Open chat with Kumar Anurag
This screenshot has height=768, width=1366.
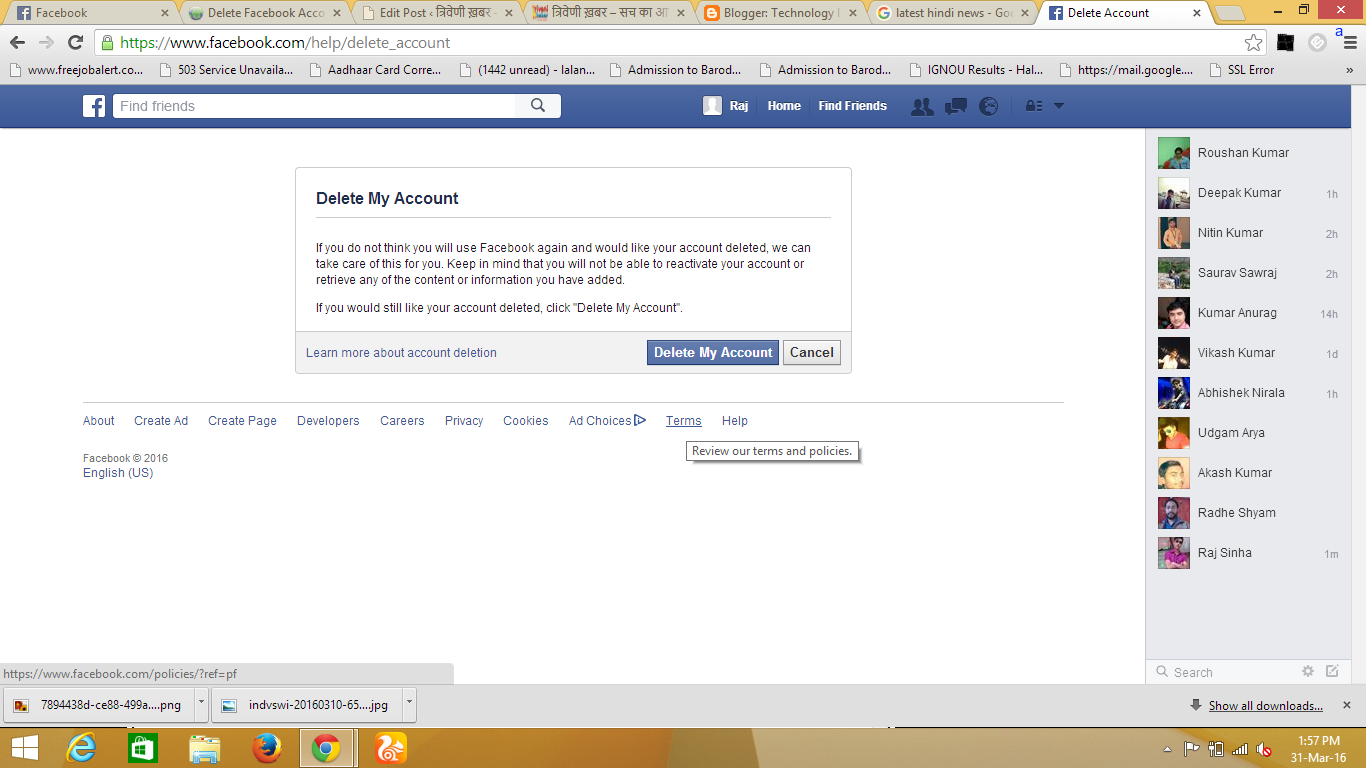click(x=1248, y=313)
